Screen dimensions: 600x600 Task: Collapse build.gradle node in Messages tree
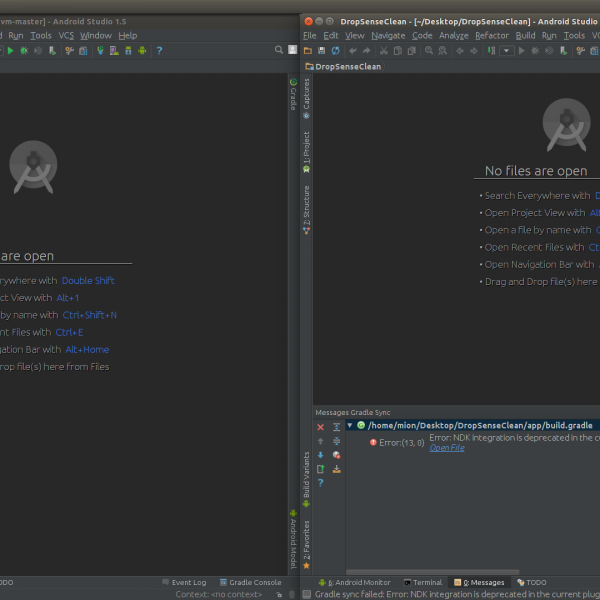point(349,425)
